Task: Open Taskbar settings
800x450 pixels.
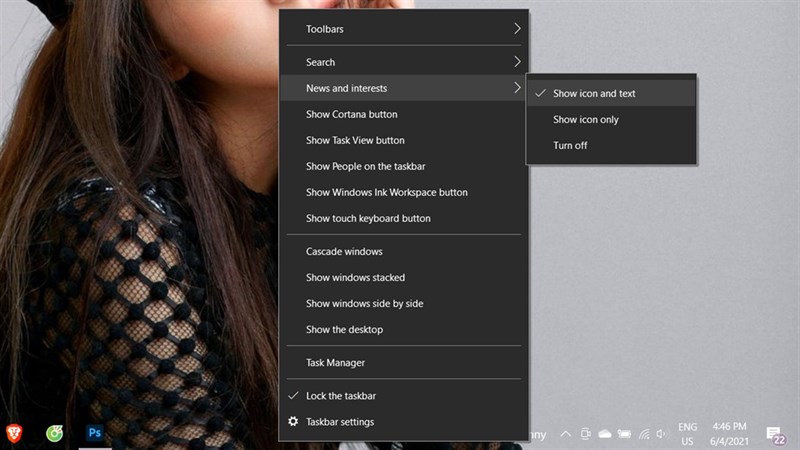Action: pos(404,422)
